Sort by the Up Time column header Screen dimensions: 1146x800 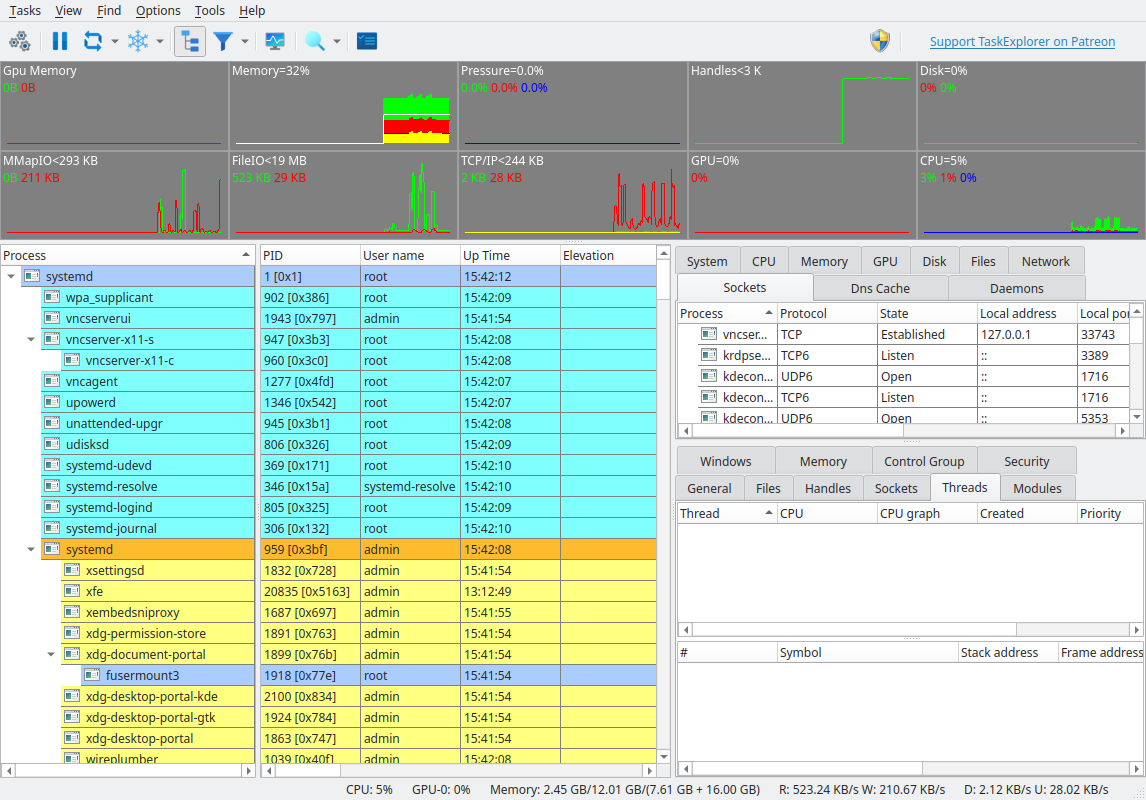pyautogui.click(x=510, y=255)
